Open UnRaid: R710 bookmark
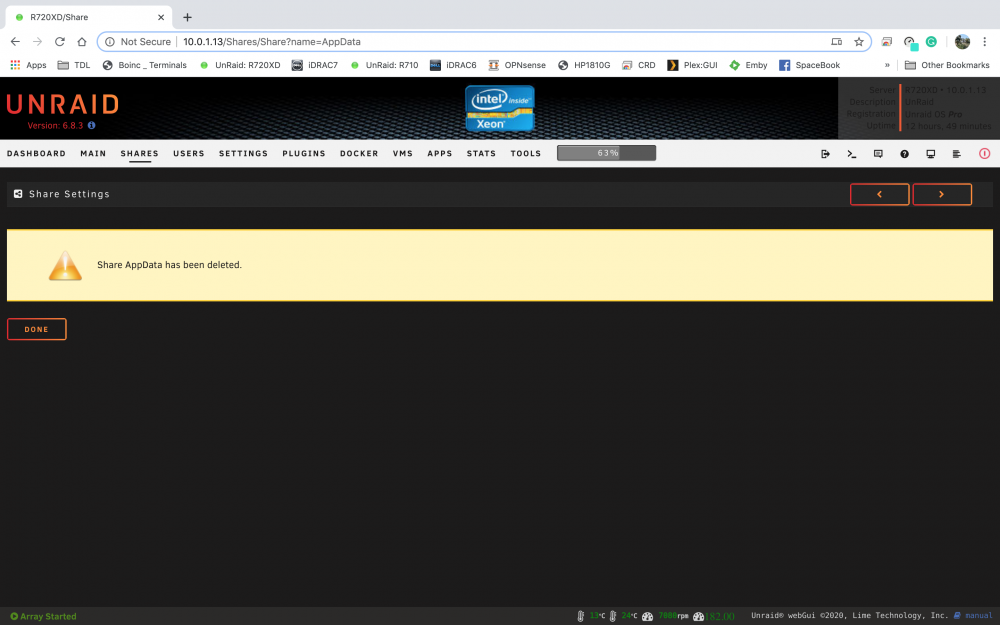 click(384, 65)
